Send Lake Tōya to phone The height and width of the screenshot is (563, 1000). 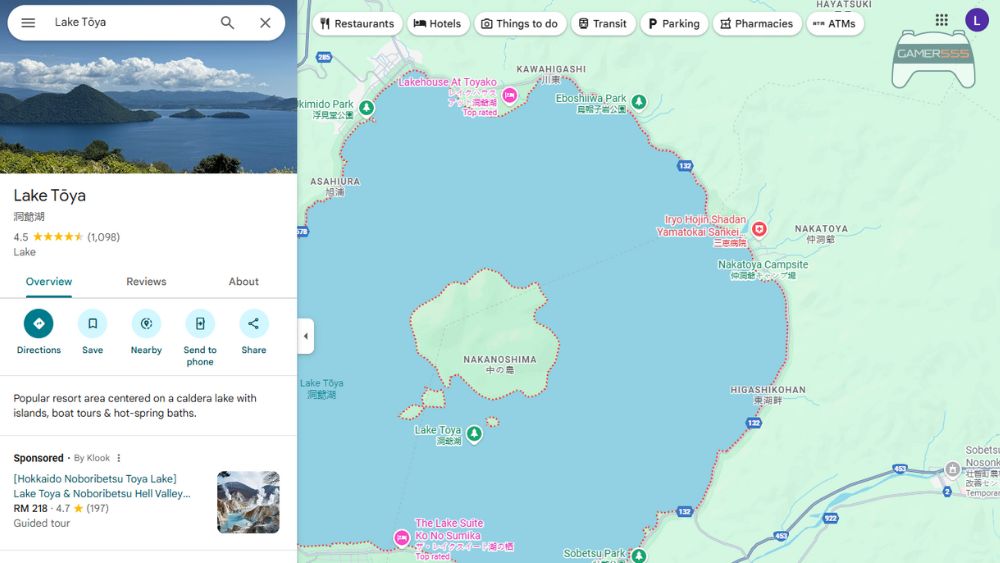click(x=200, y=324)
